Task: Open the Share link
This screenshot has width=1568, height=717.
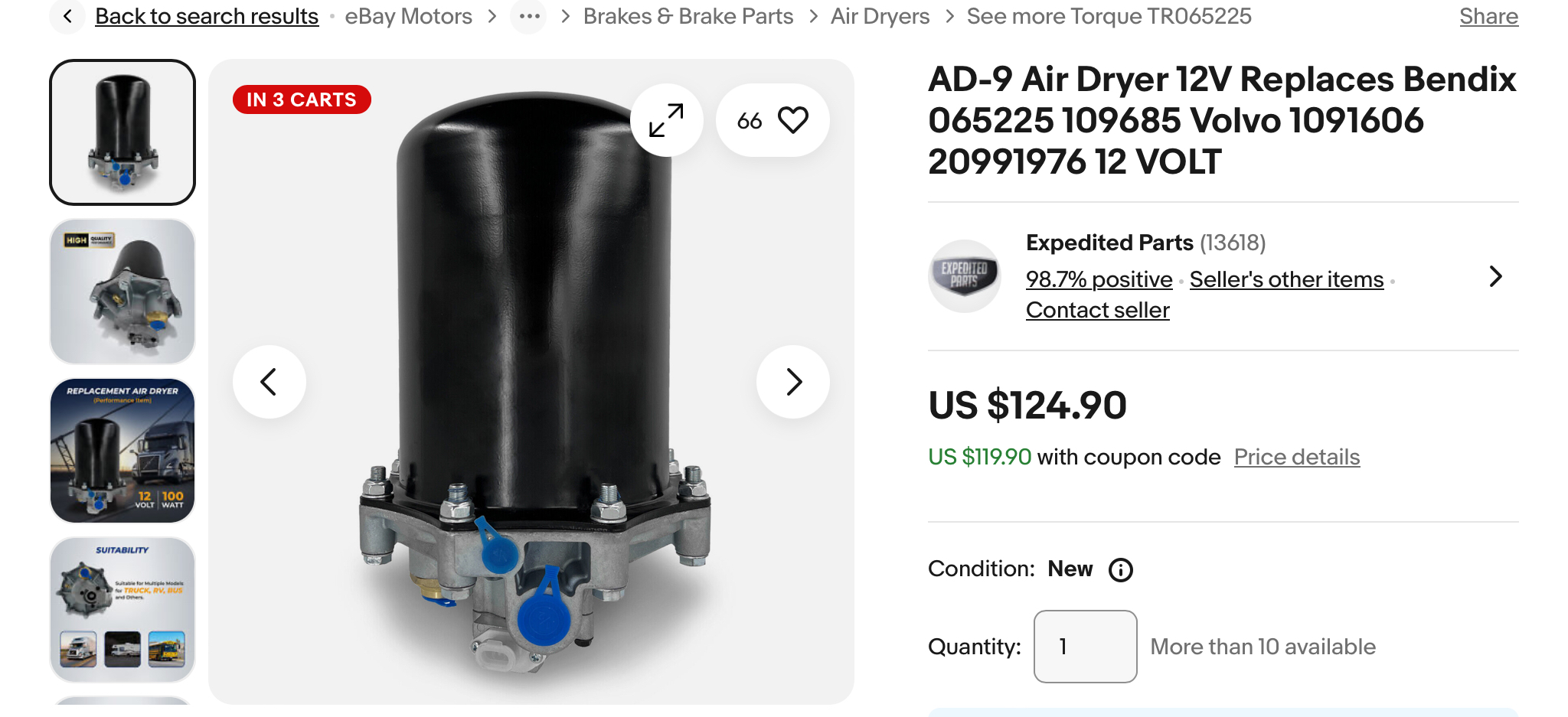Action: pos(1488,16)
